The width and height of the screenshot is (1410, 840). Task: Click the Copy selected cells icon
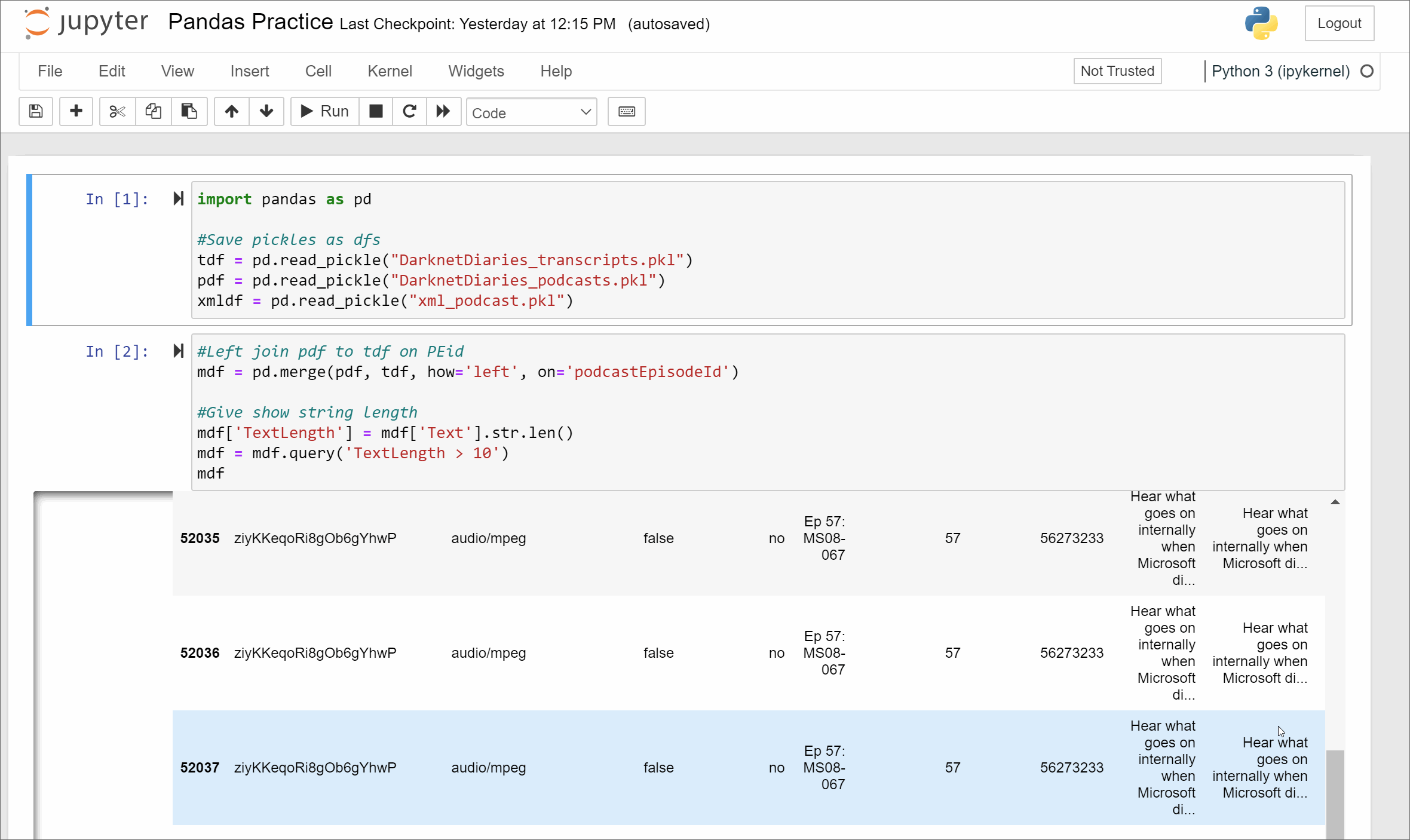point(153,111)
